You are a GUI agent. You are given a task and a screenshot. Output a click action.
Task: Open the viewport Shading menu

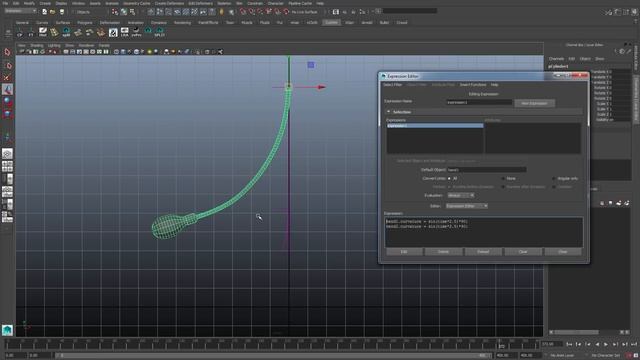pos(37,45)
